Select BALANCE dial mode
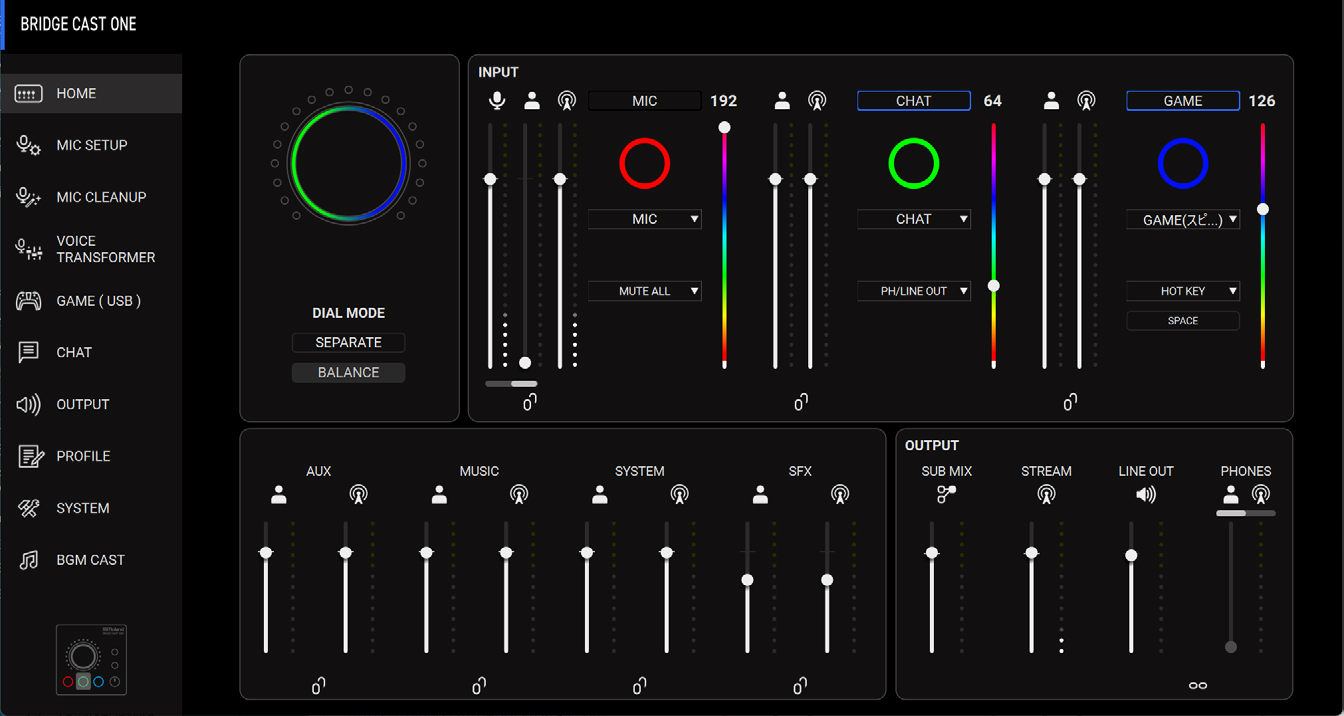The height and width of the screenshot is (716, 1344). pyautogui.click(x=348, y=372)
